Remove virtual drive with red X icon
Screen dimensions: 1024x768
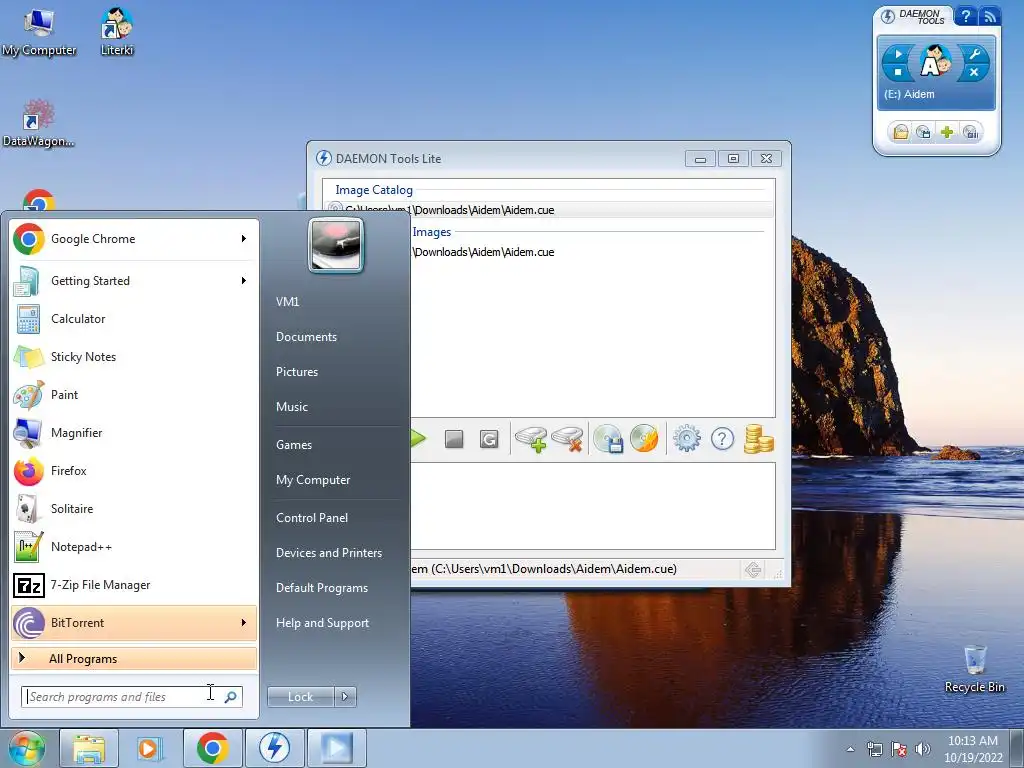(x=568, y=439)
